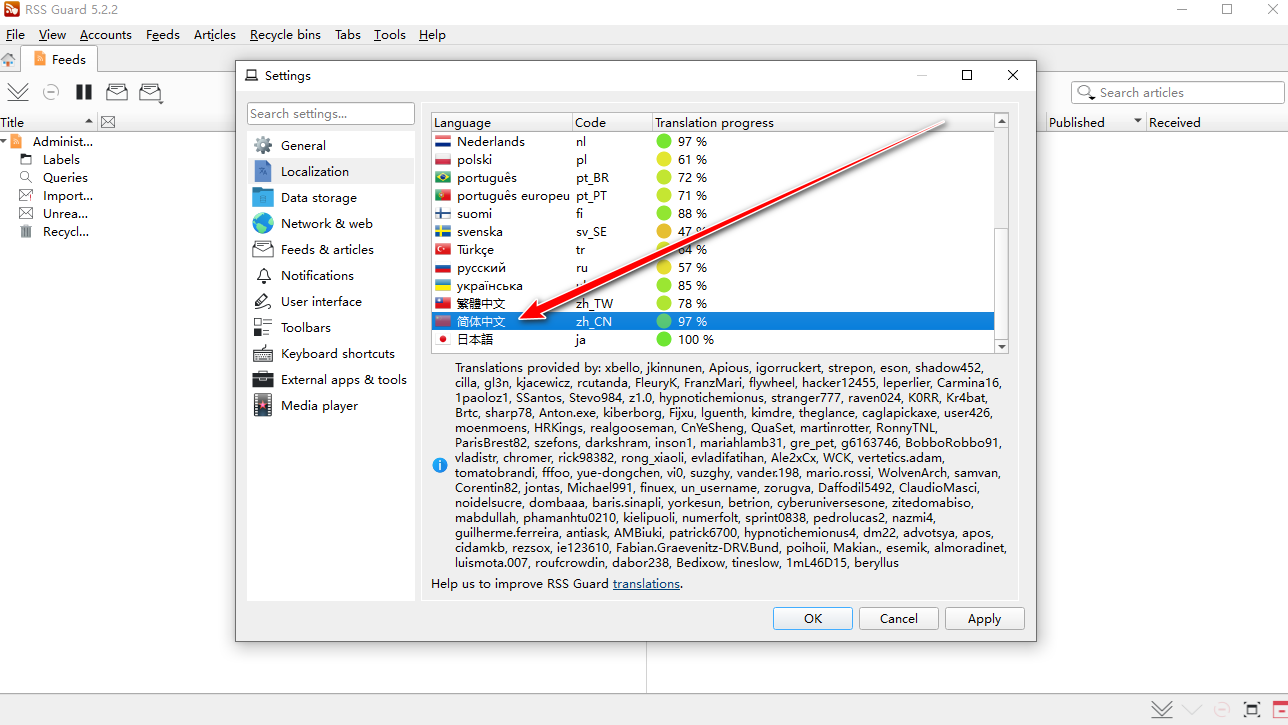Click the unread-envelope column header in the feeds list
Image resolution: width=1288 pixels, height=725 pixels.
[108, 122]
